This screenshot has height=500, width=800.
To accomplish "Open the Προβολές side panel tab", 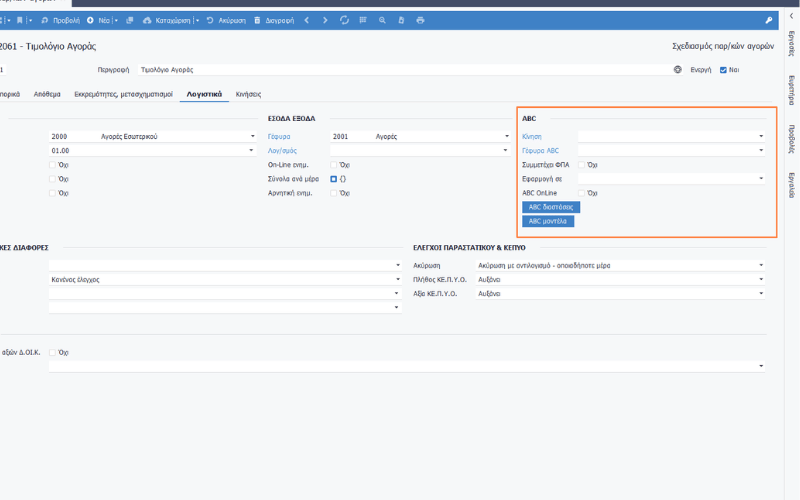I will click(x=792, y=139).
